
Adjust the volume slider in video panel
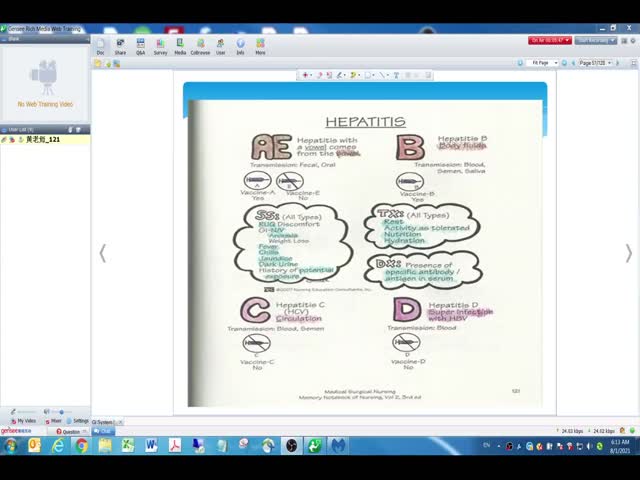[x=60, y=412]
